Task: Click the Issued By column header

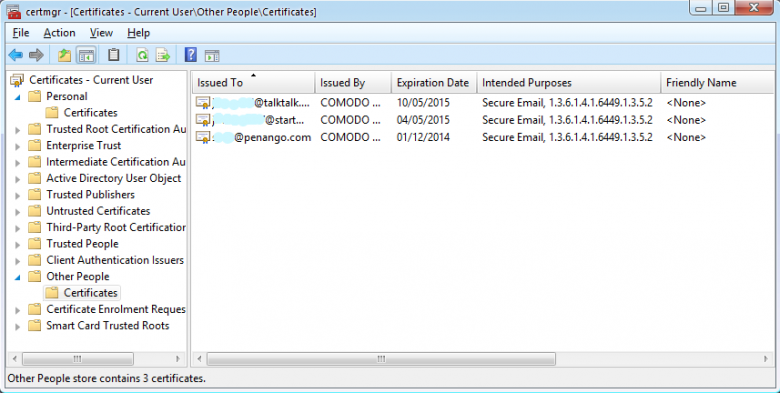Action: 353,83
